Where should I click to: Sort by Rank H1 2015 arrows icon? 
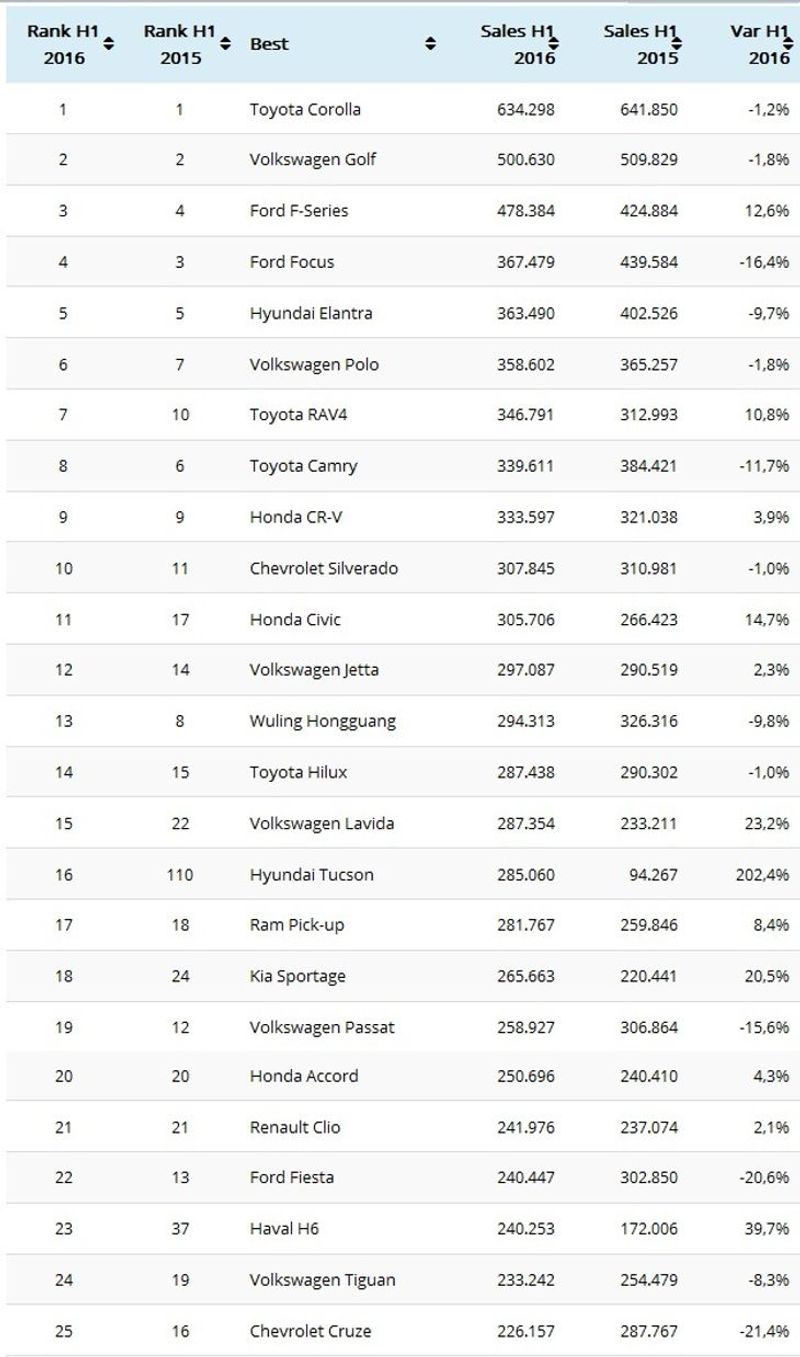[226, 44]
